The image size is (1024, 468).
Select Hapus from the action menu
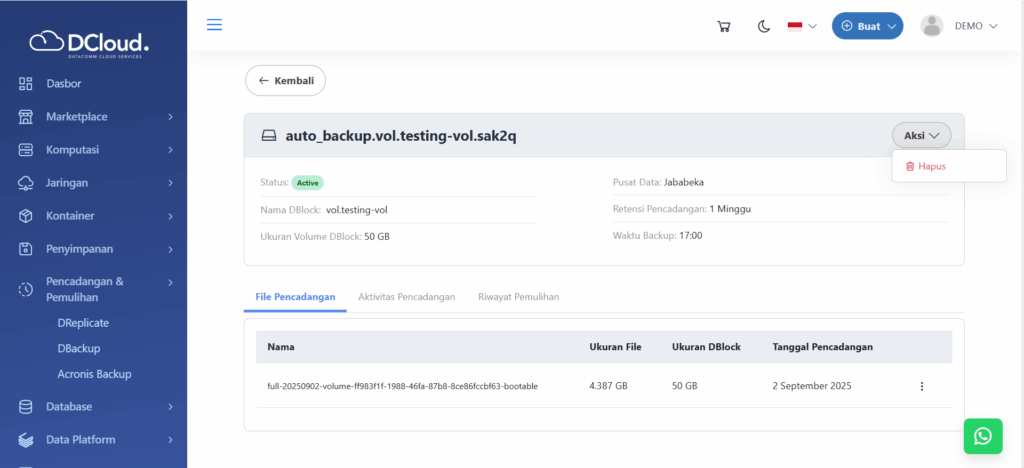click(x=931, y=166)
